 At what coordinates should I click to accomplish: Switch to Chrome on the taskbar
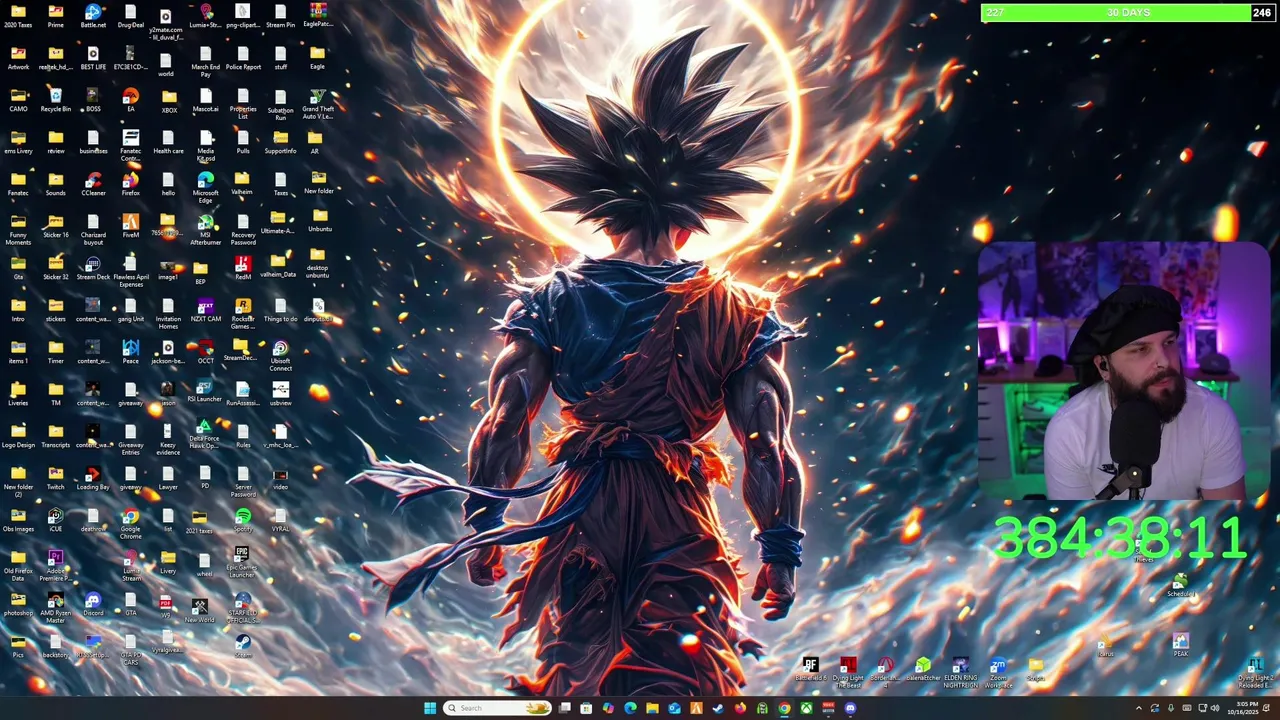click(x=784, y=708)
